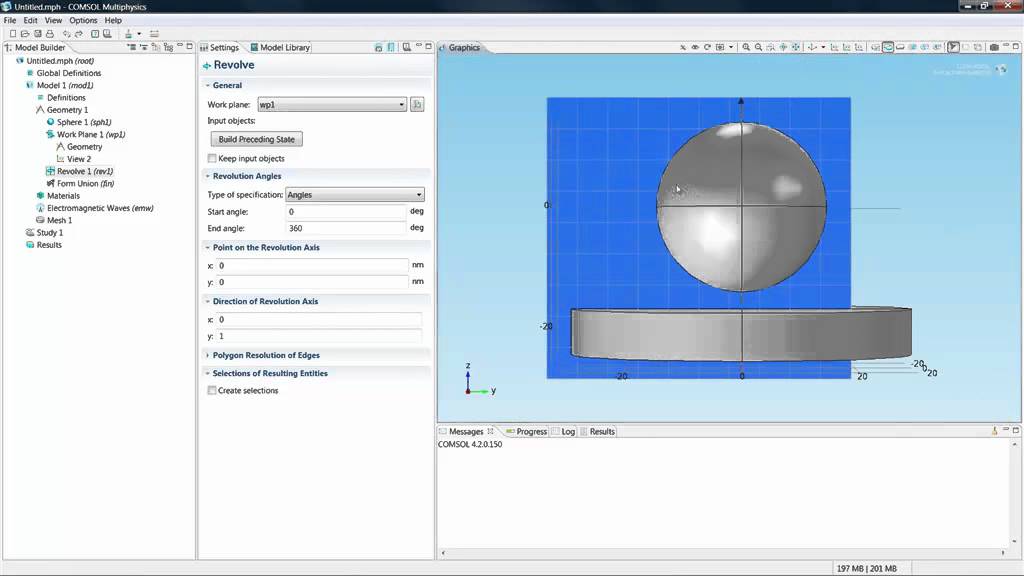Toggle highlighted wireframe rendering button

tap(888, 47)
